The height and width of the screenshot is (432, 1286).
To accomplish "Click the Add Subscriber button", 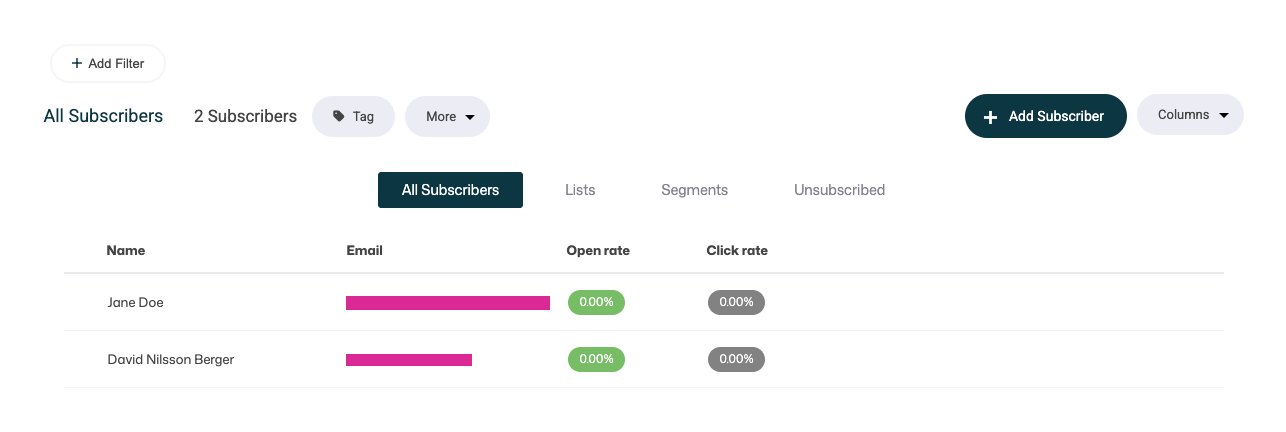I will [x=1045, y=116].
